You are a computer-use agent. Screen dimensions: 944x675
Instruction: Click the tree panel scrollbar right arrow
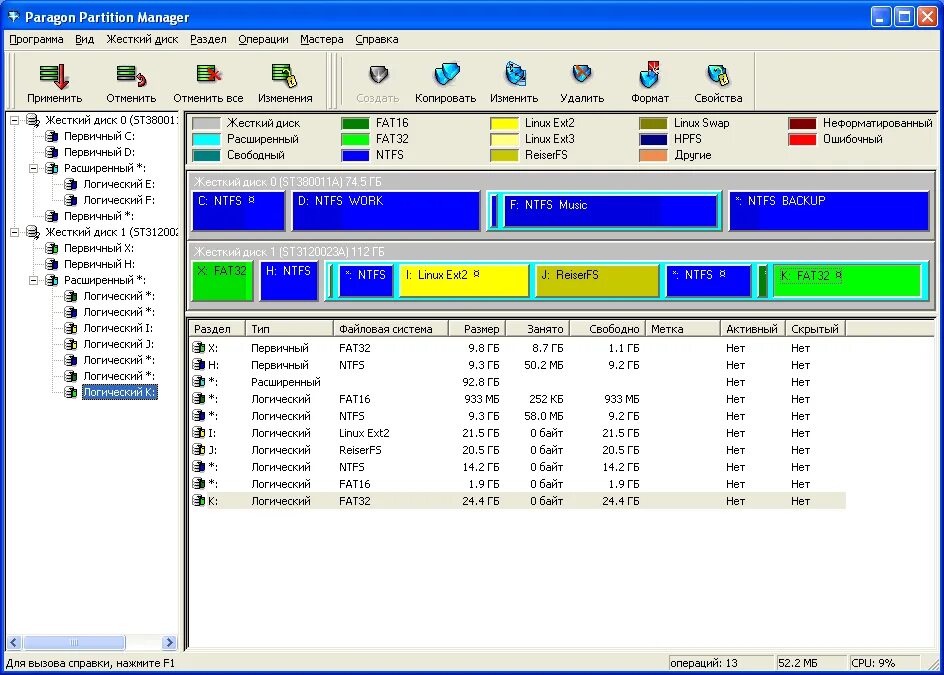click(x=169, y=642)
